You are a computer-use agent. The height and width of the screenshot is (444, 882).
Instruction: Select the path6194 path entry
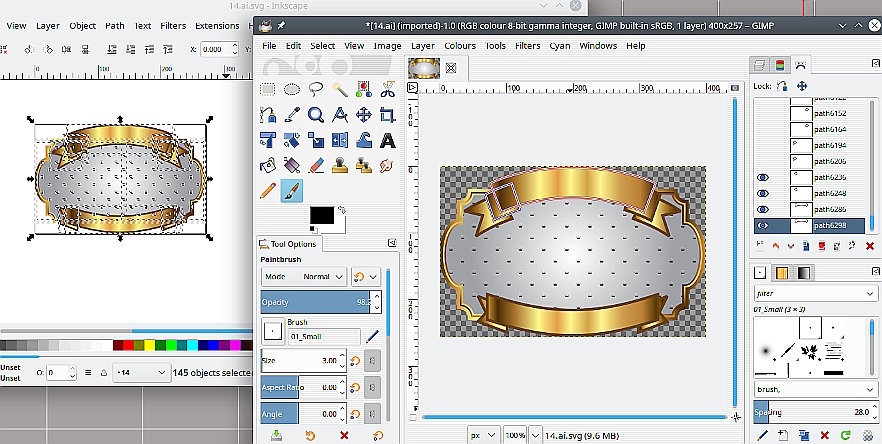coord(830,145)
